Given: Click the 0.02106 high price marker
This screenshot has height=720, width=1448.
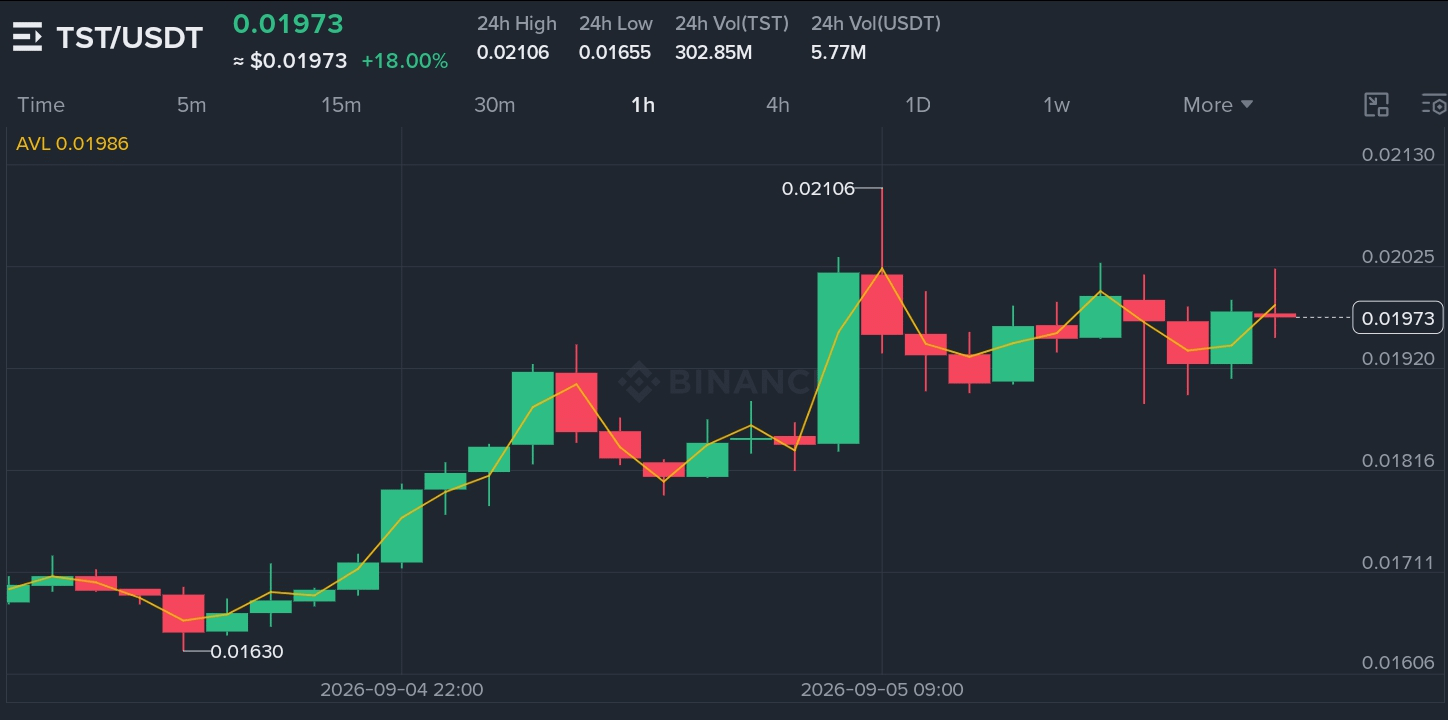Looking at the screenshot, I should (818, 188).
